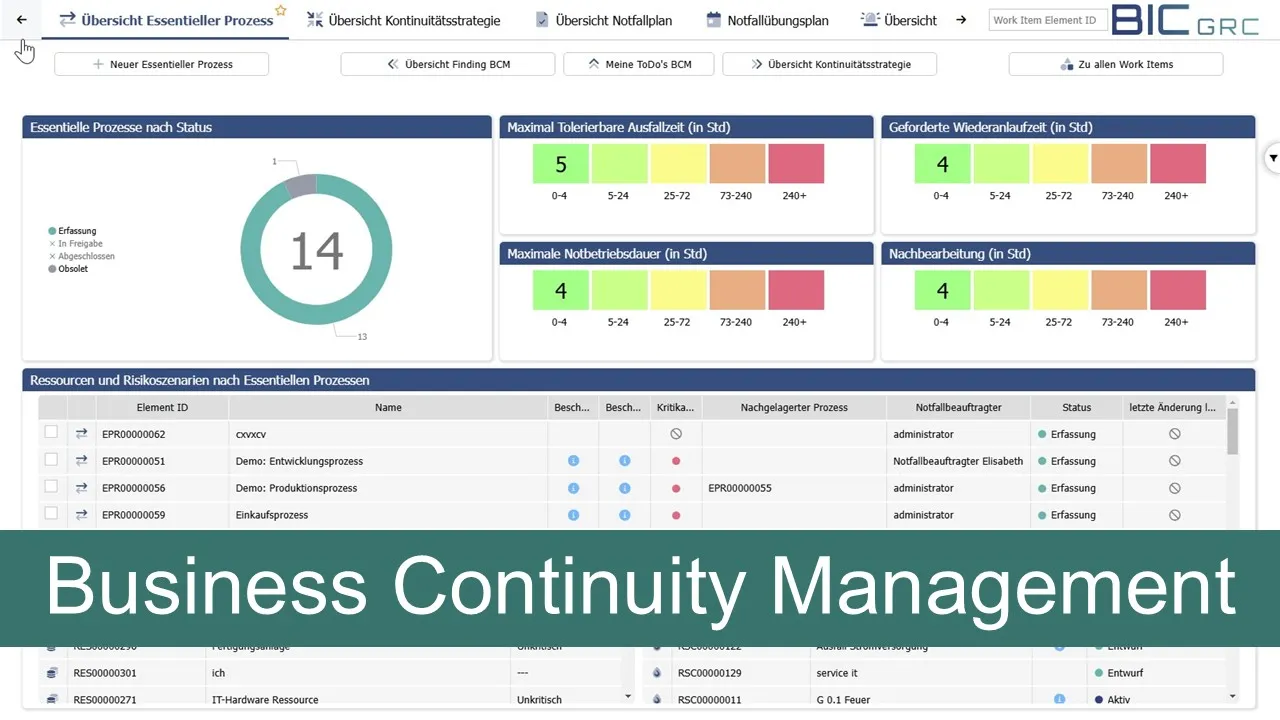This screenshot has height=720, width=1280.
Task: Click the resource icon for RES00000301
Action: pyautogui.click(x=52, y=672)
